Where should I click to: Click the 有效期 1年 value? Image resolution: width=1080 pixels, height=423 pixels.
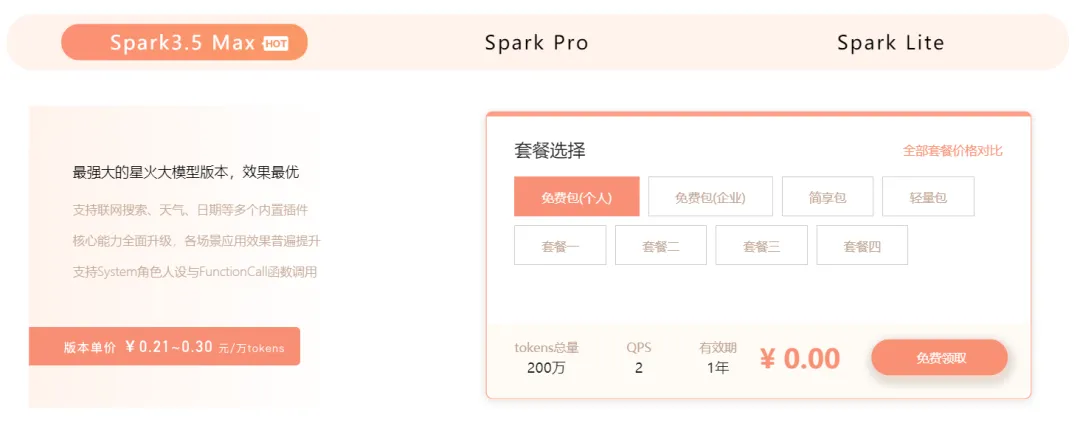pyautogui.click(x=717, y=368)
